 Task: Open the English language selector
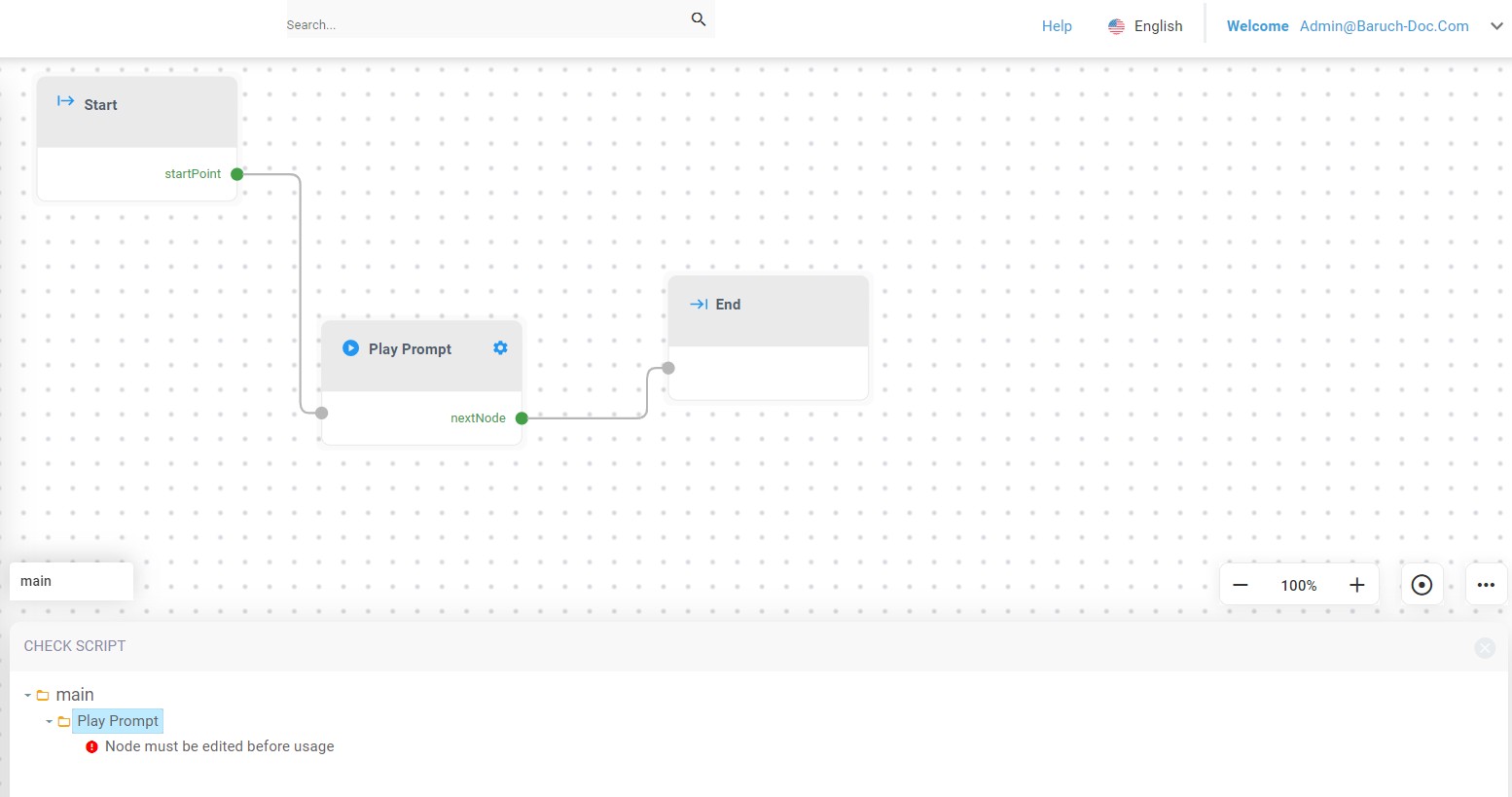coord(1145,26)
